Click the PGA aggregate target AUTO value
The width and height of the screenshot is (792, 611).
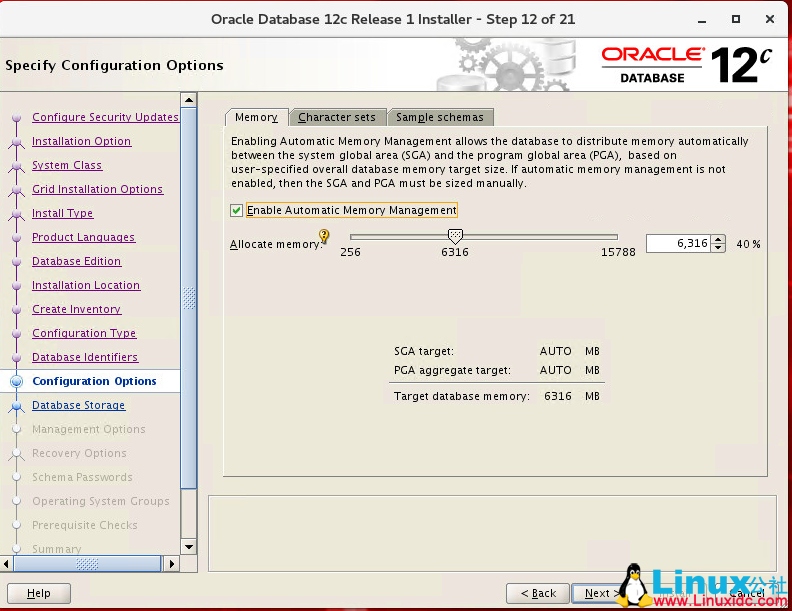556,370
